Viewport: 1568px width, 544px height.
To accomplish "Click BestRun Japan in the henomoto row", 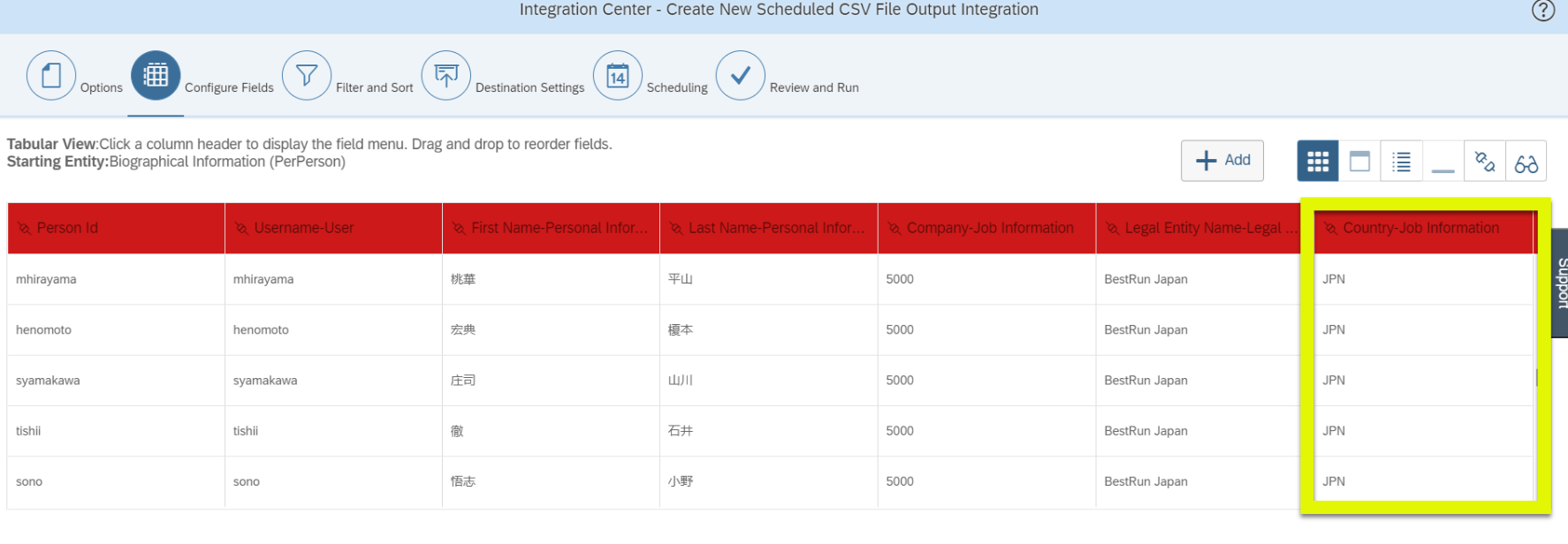I will [1146, 329].
